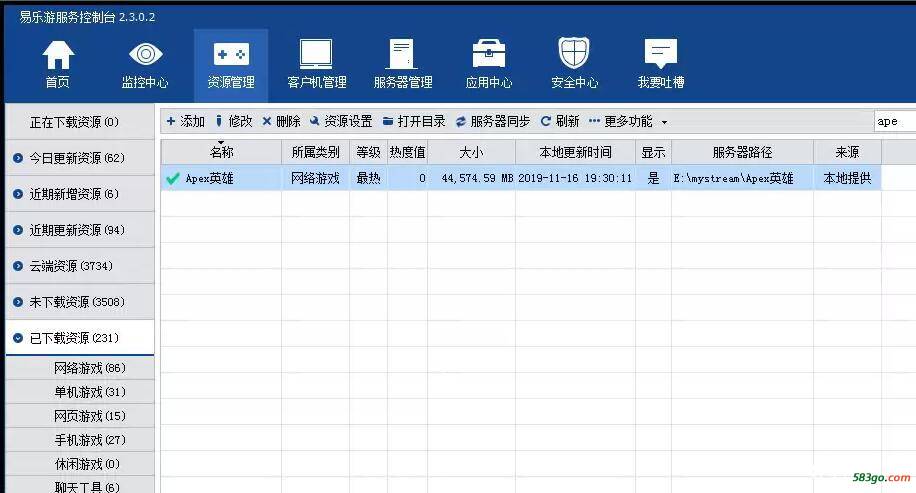Sort by 显示 column header
Image resolution: width=916 pixels, height=493 pixels.
click(x=653, y=152)
